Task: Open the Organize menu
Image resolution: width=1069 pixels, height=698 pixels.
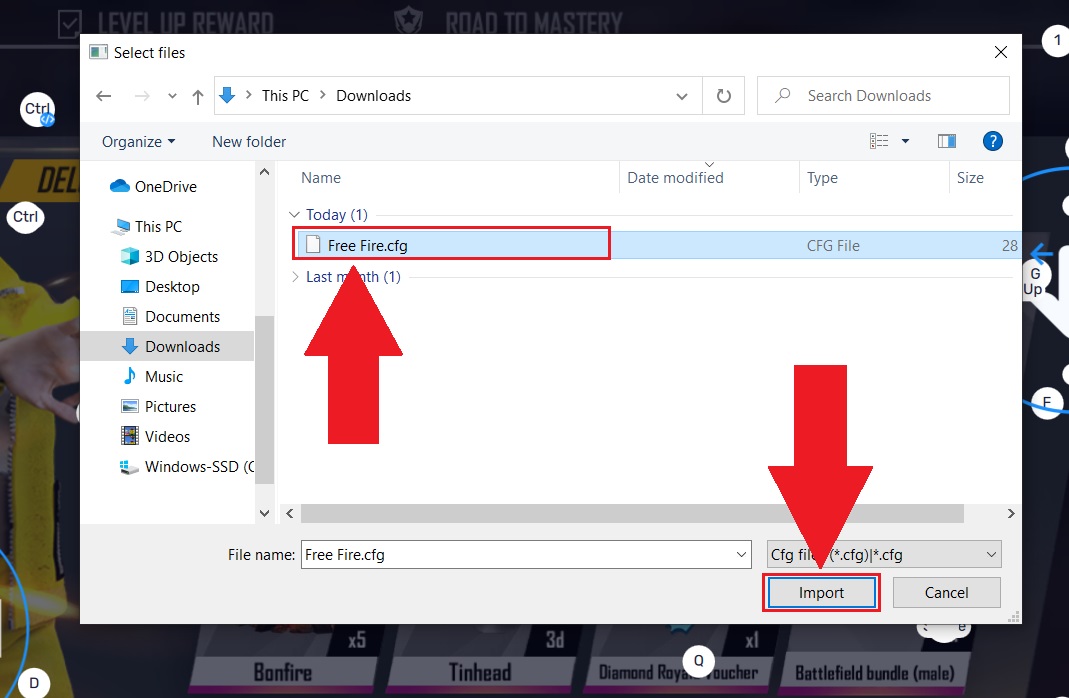Action: tap(138, 142)
